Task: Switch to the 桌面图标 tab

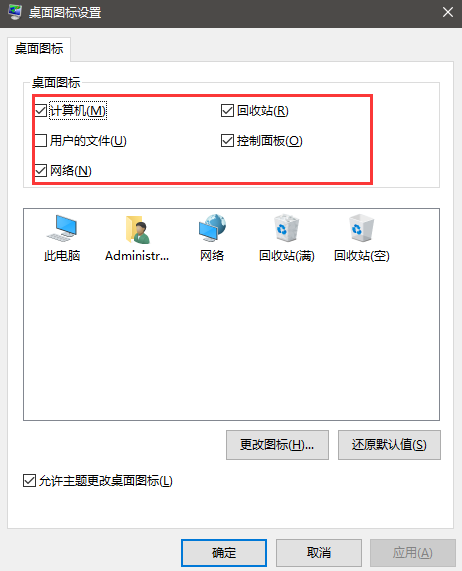Action: (39, 48)
